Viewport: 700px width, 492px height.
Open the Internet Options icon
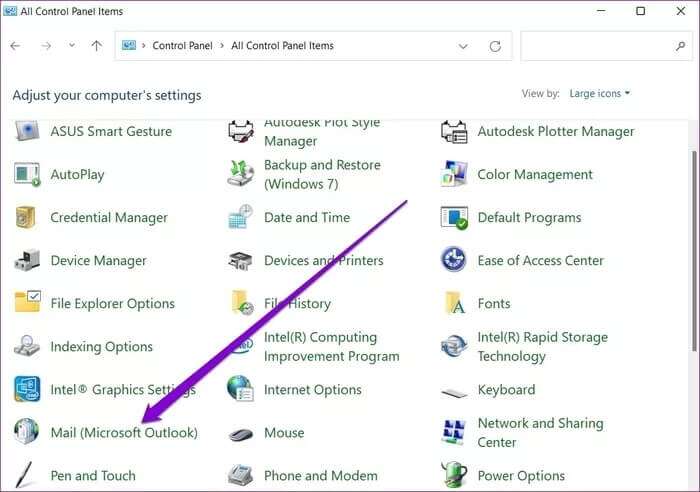tap(240, 389)
